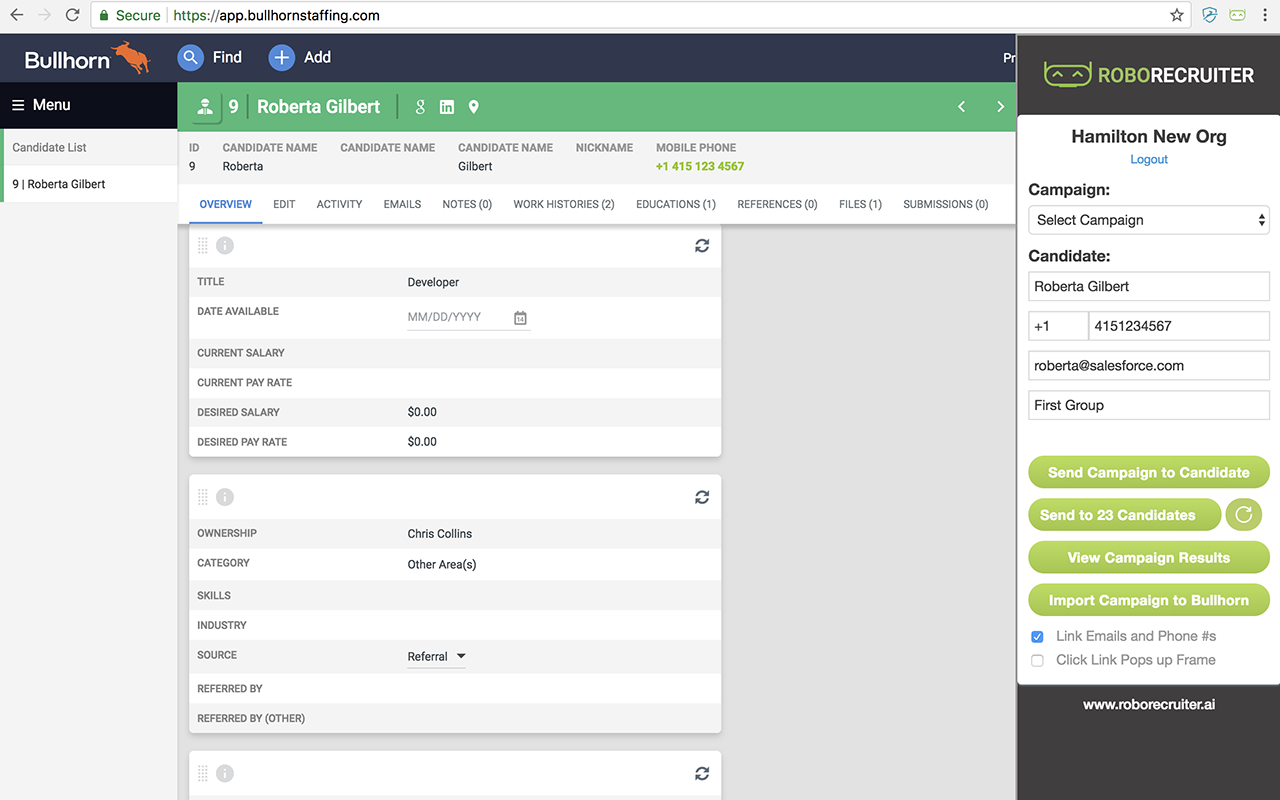Click the Find magnifier icon
Viewport: 1280px width, 800px height.
(191, 58)
